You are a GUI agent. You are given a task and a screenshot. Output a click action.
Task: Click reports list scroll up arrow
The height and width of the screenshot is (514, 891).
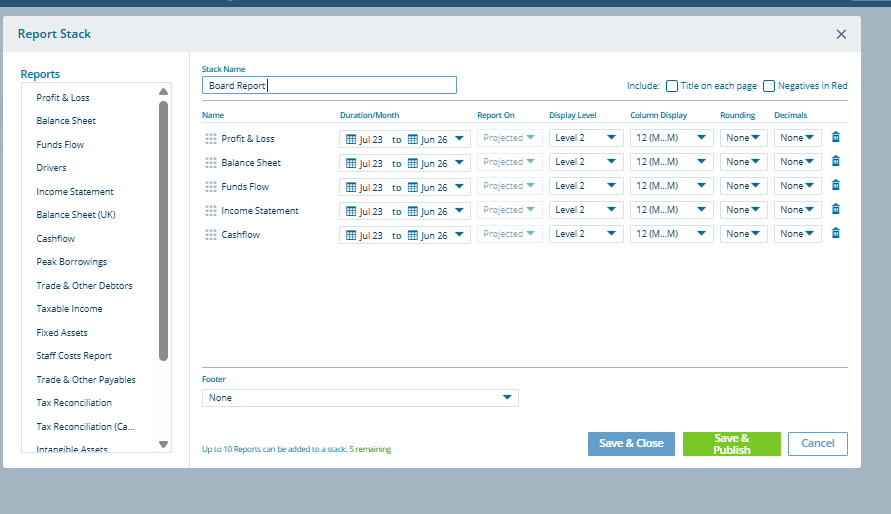pyautogui.click(x=164, y=91)
